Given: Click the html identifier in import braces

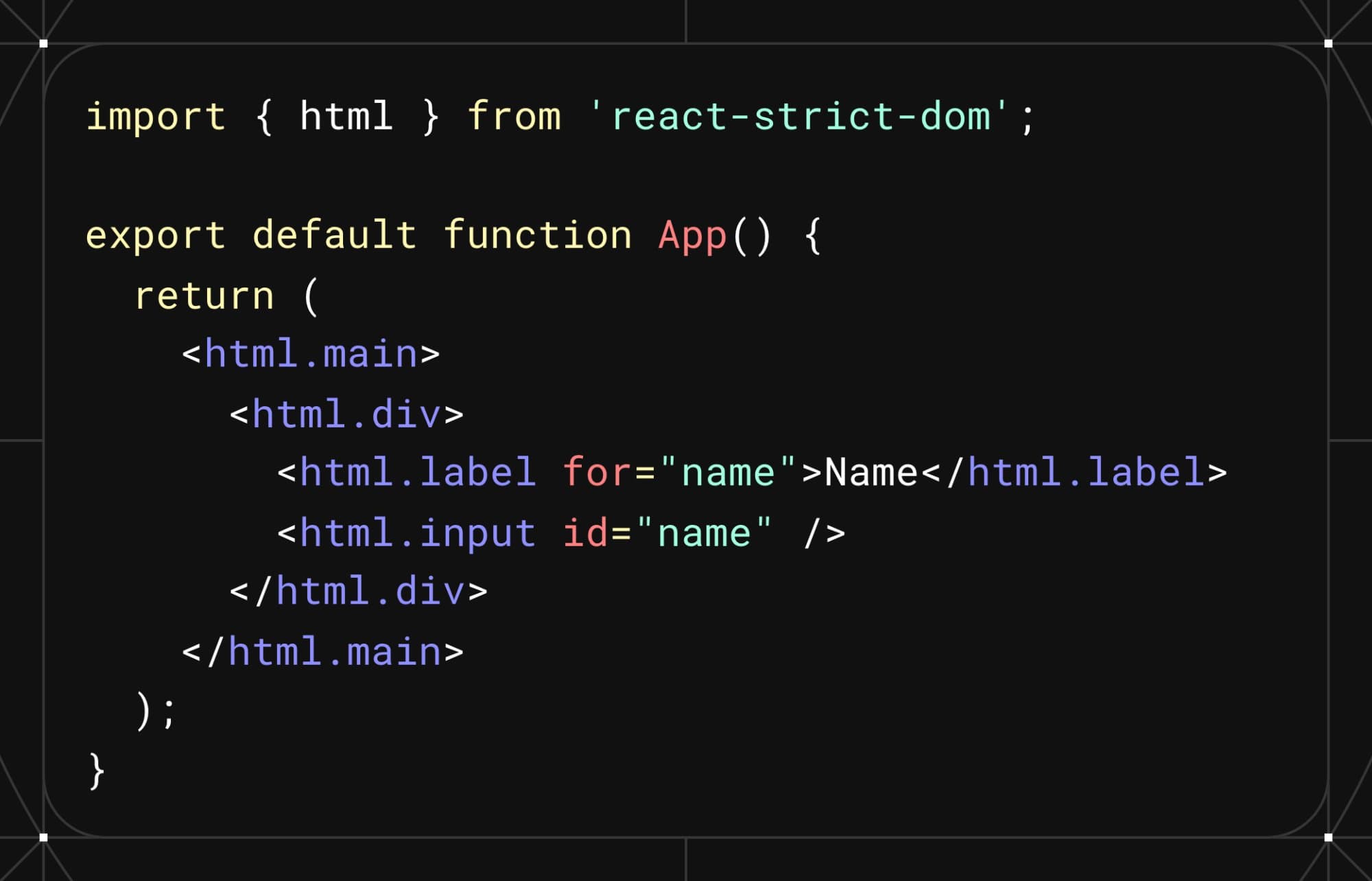Looking at the screenshot, I should point(346,116).
